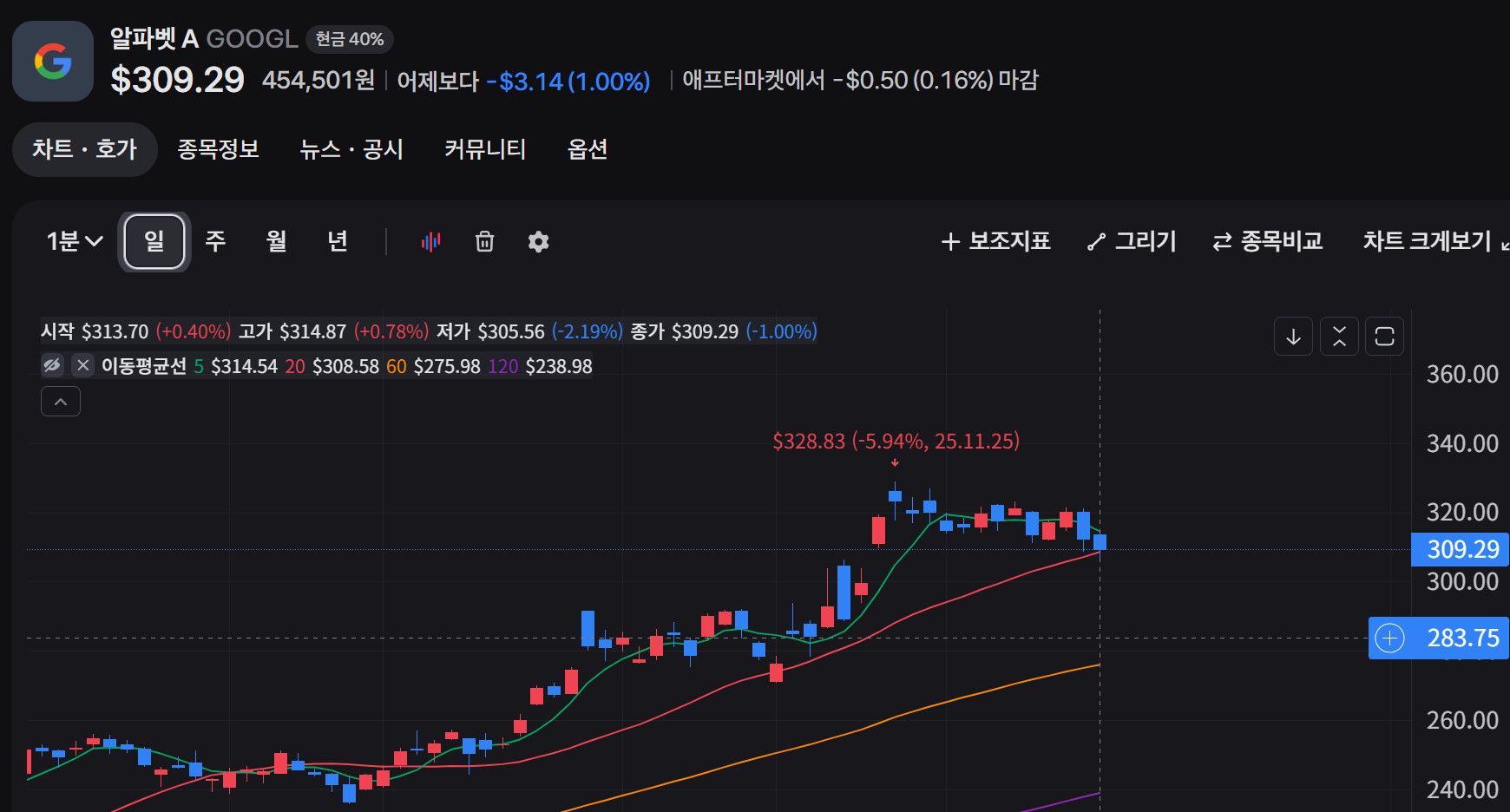This screenshot has height=812, width=1510.
Task: Remove the 이동평균선 indicator with X
Action: (82, 365)
